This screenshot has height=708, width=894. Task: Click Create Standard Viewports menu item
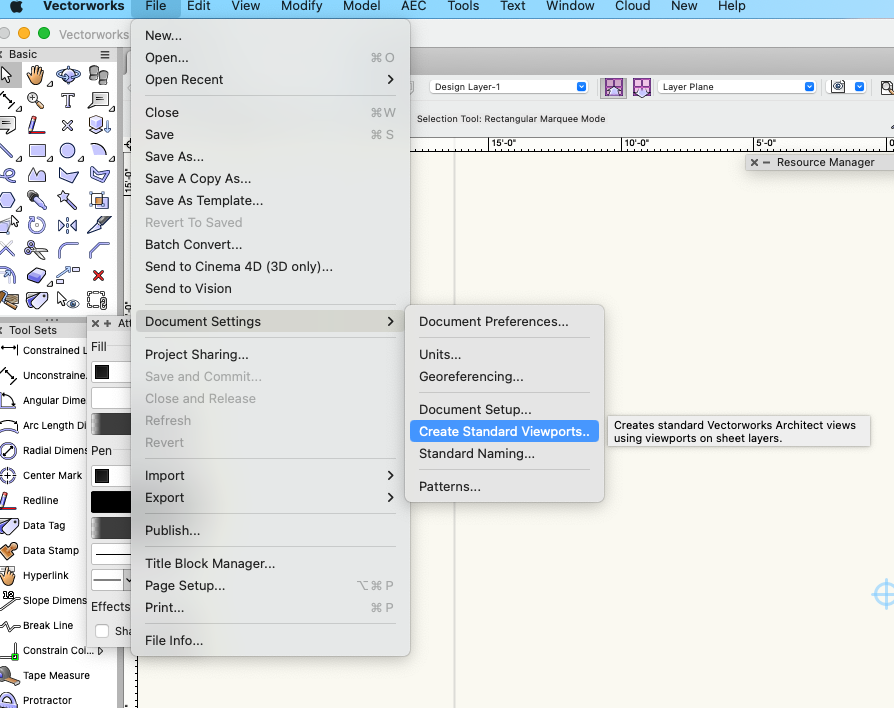(503, 431)
